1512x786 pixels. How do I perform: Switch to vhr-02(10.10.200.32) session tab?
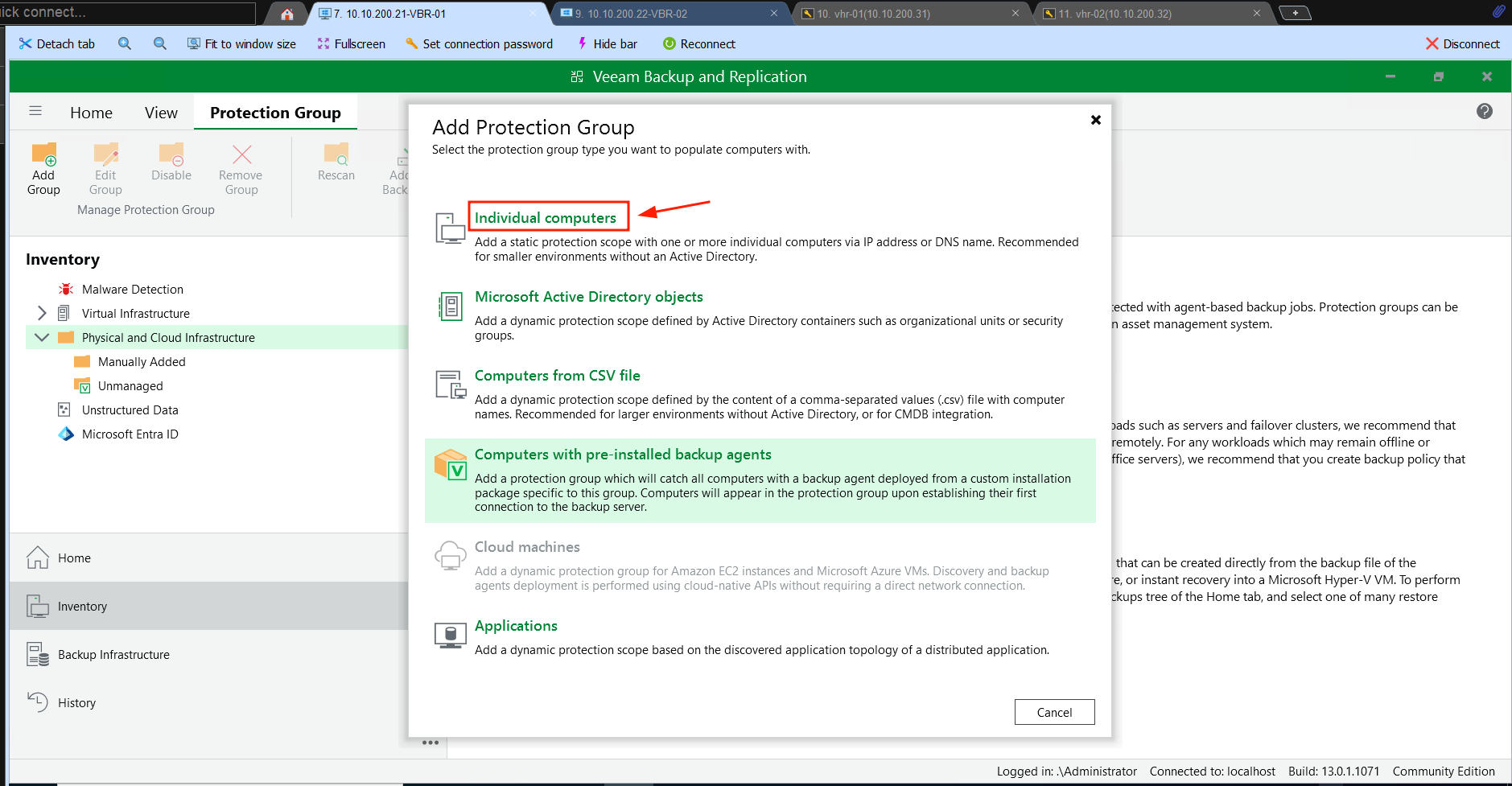pos(1152,14)
